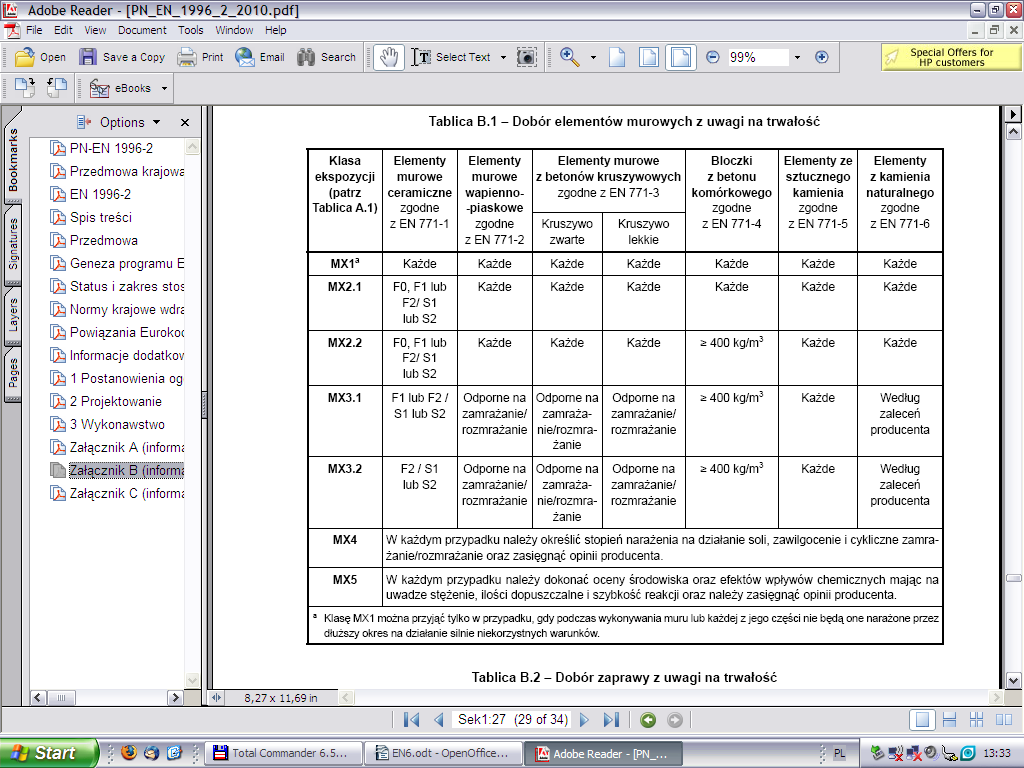1024x768 pixels.
Task: Select the Zoom In magnifier tool
Action: tap(569, 57)
